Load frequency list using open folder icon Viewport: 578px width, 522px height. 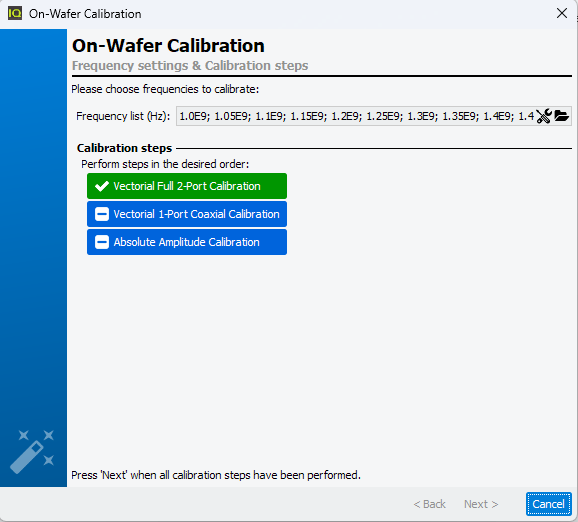point(561,116)
